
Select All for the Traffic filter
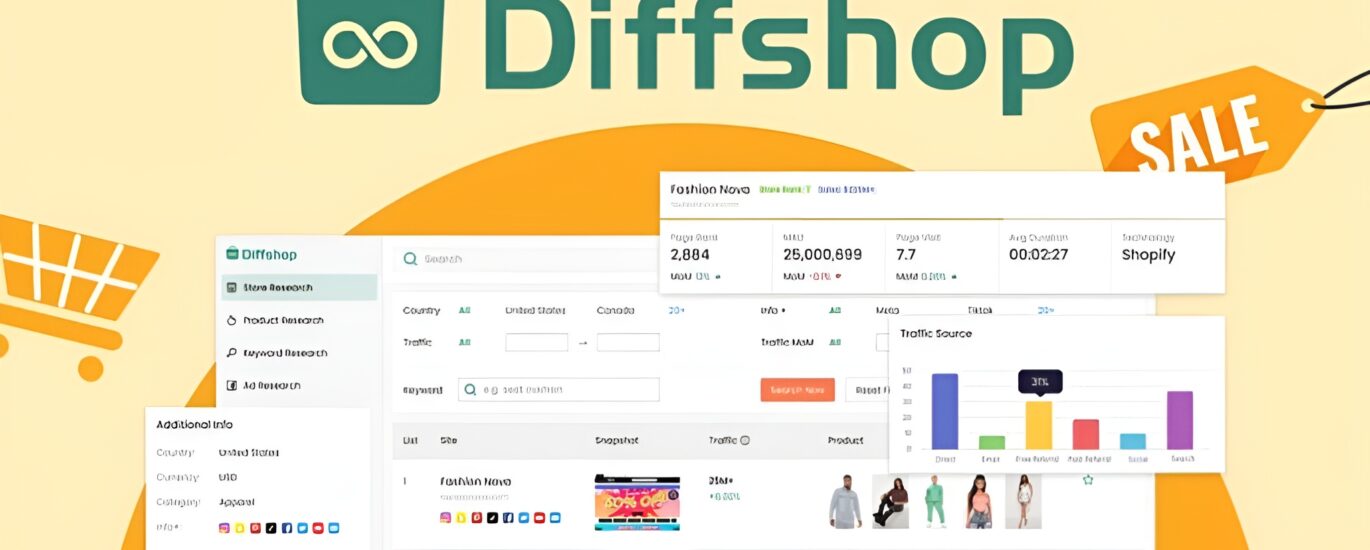pyautogui.click(x=465, y=342)
